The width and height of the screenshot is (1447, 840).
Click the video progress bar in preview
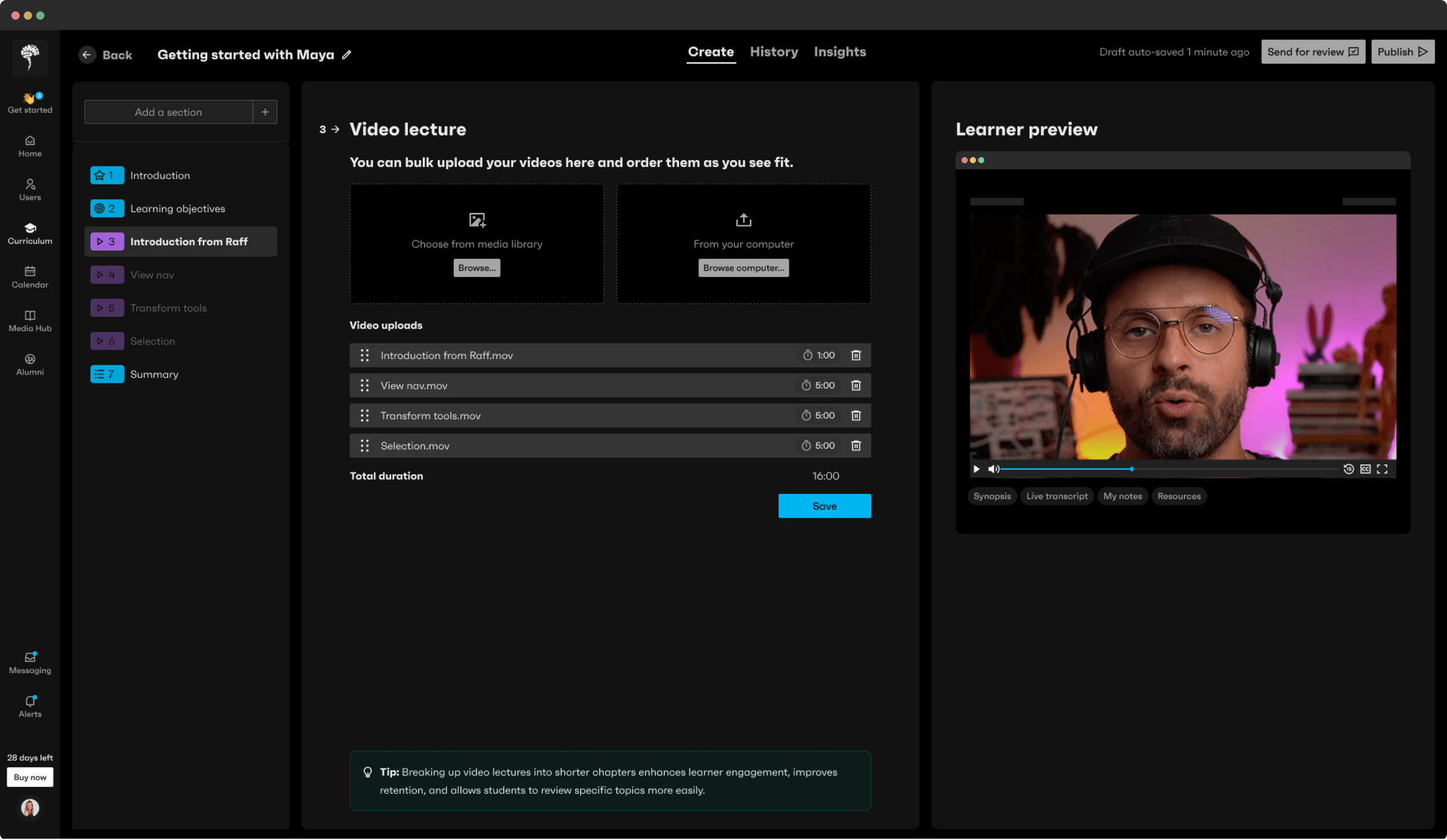click(1169, 469)
